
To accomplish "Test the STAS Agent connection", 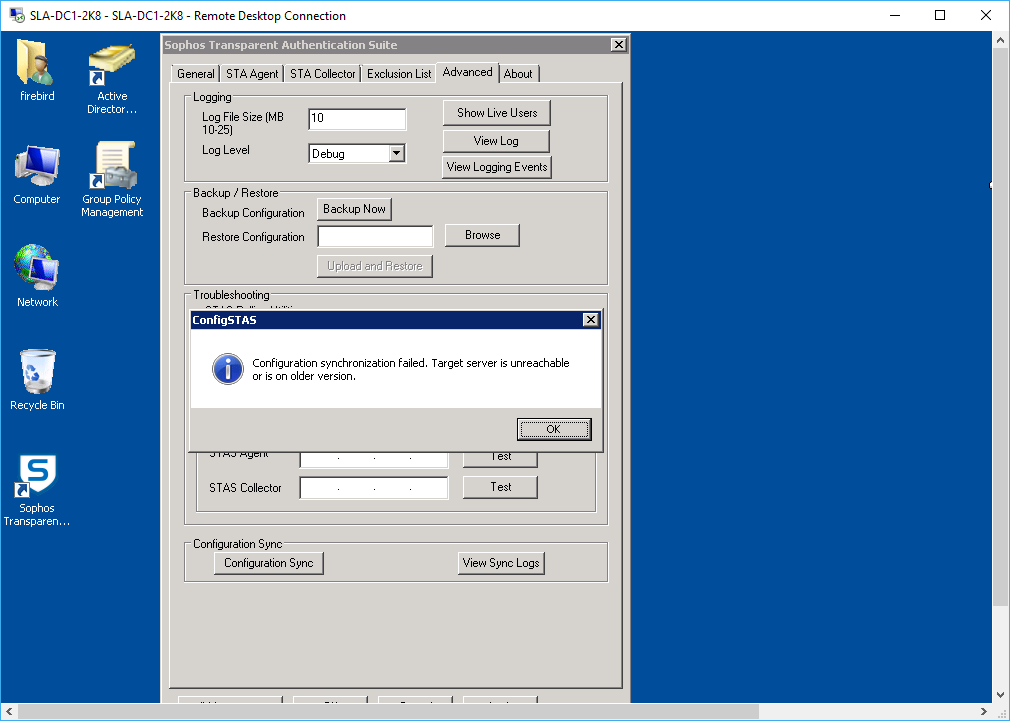I will point(500,459).
